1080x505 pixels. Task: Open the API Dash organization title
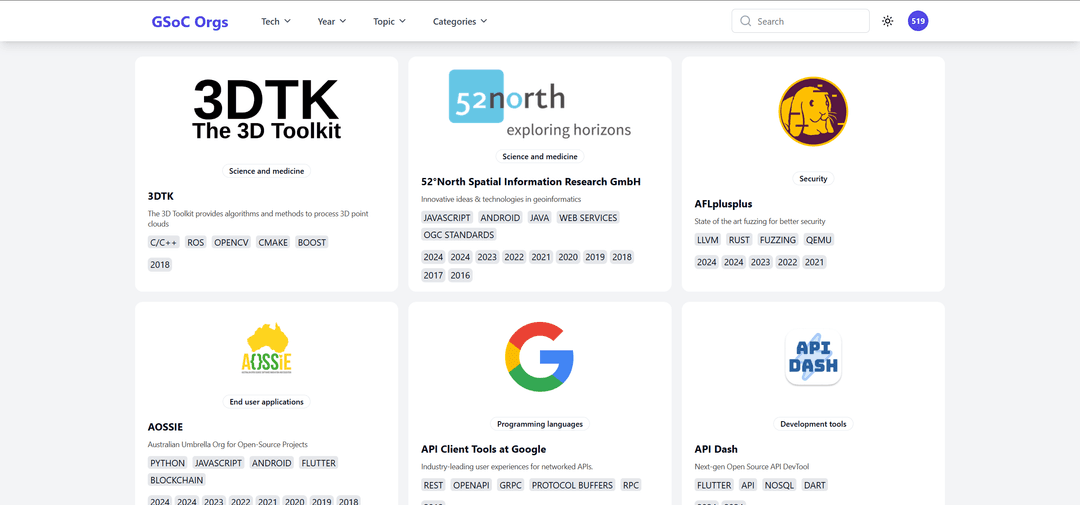[716, 449]
